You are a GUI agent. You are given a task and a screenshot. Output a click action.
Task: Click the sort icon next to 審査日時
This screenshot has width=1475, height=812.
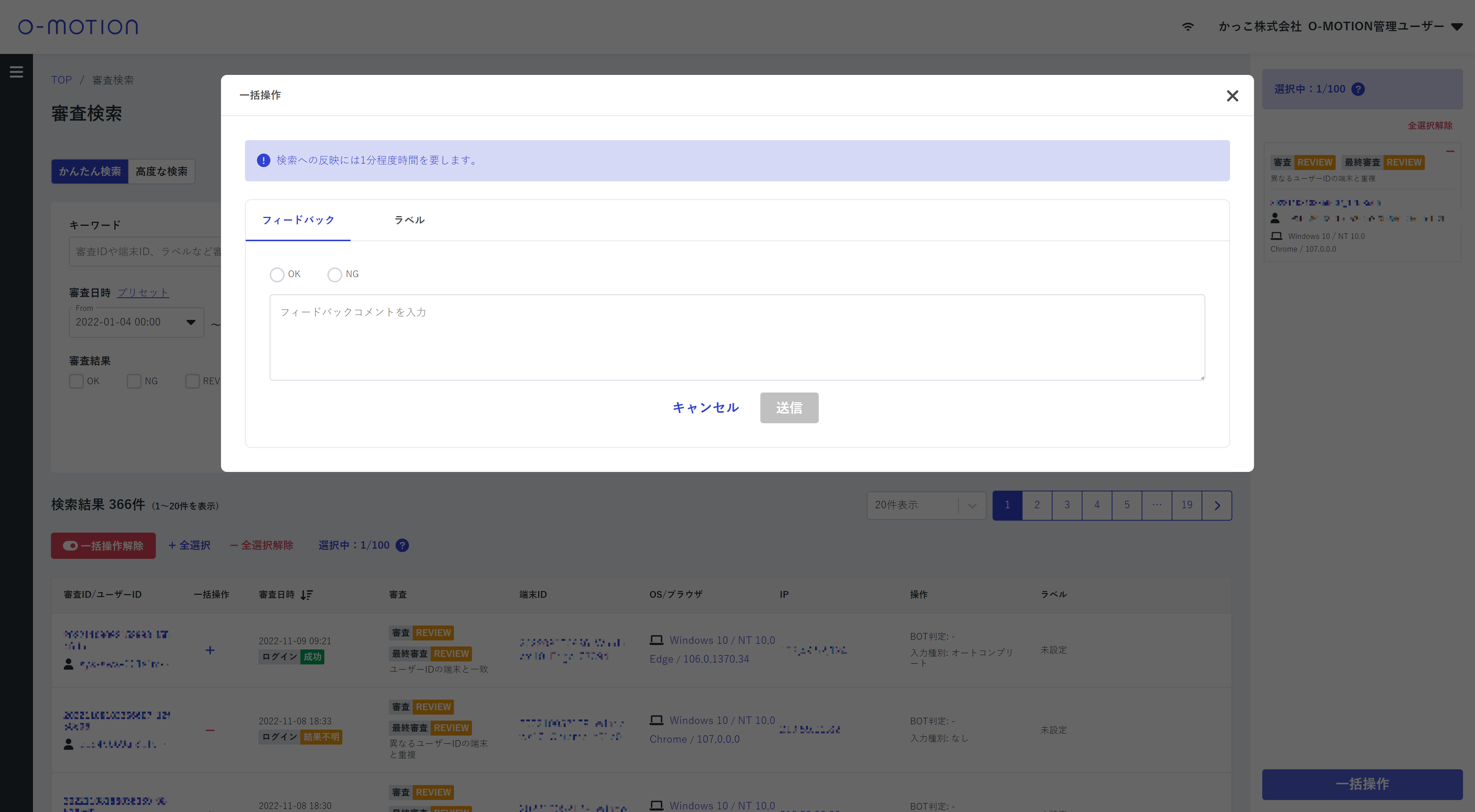coord(307,595)
